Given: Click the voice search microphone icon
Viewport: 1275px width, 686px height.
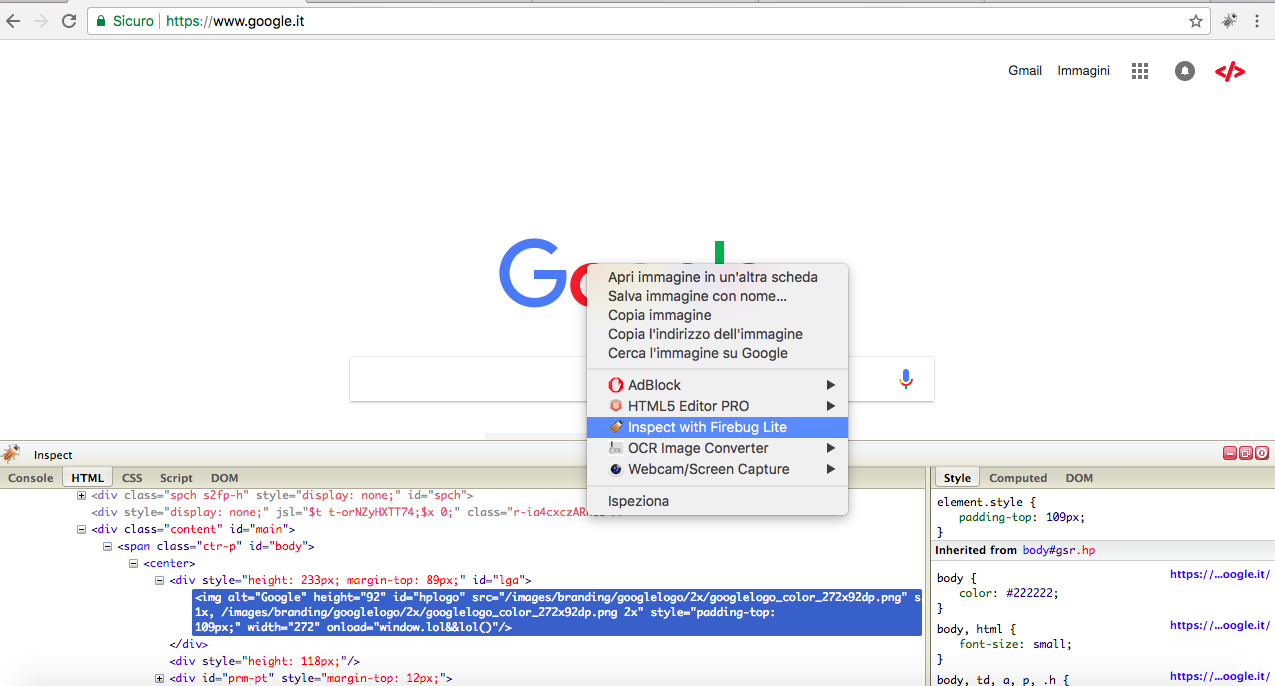Looking at the screenshot, I should (906, 378).
